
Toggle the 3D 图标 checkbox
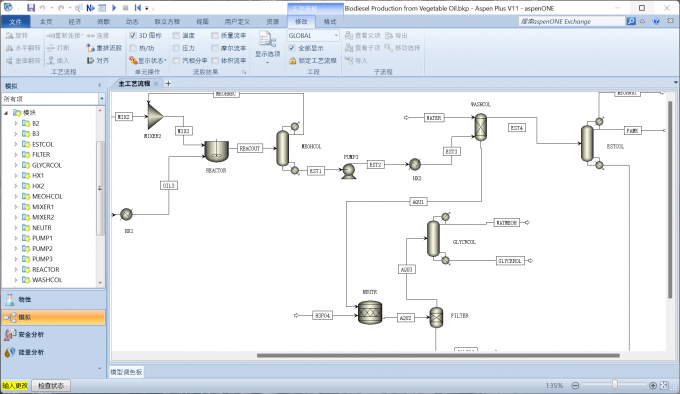133,35
